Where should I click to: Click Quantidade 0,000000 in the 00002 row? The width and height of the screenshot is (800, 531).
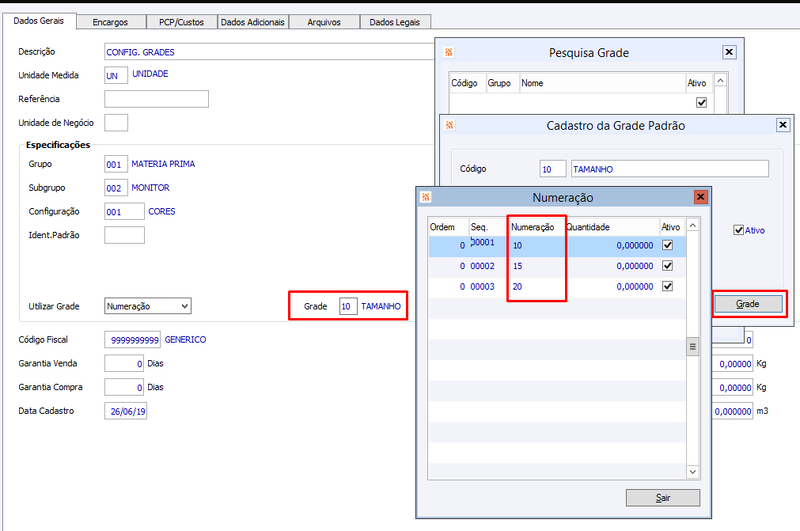coord(635,266)
